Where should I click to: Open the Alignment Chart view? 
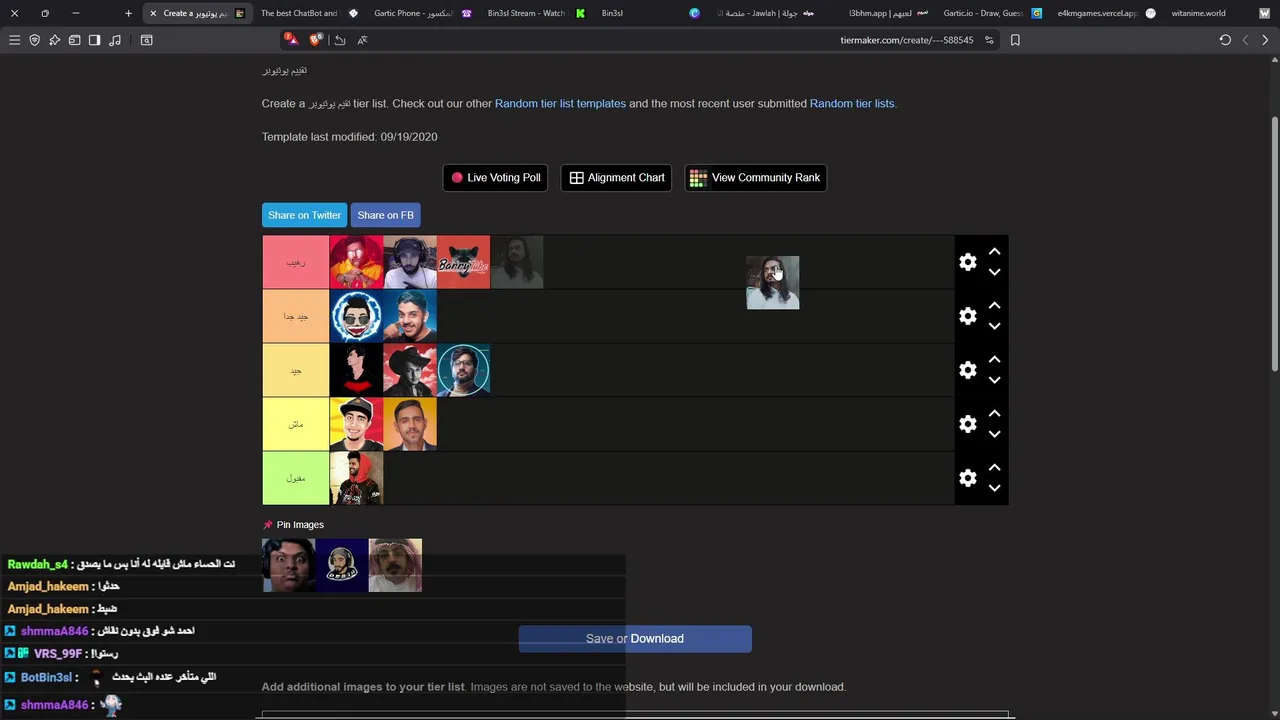(616, 178)
